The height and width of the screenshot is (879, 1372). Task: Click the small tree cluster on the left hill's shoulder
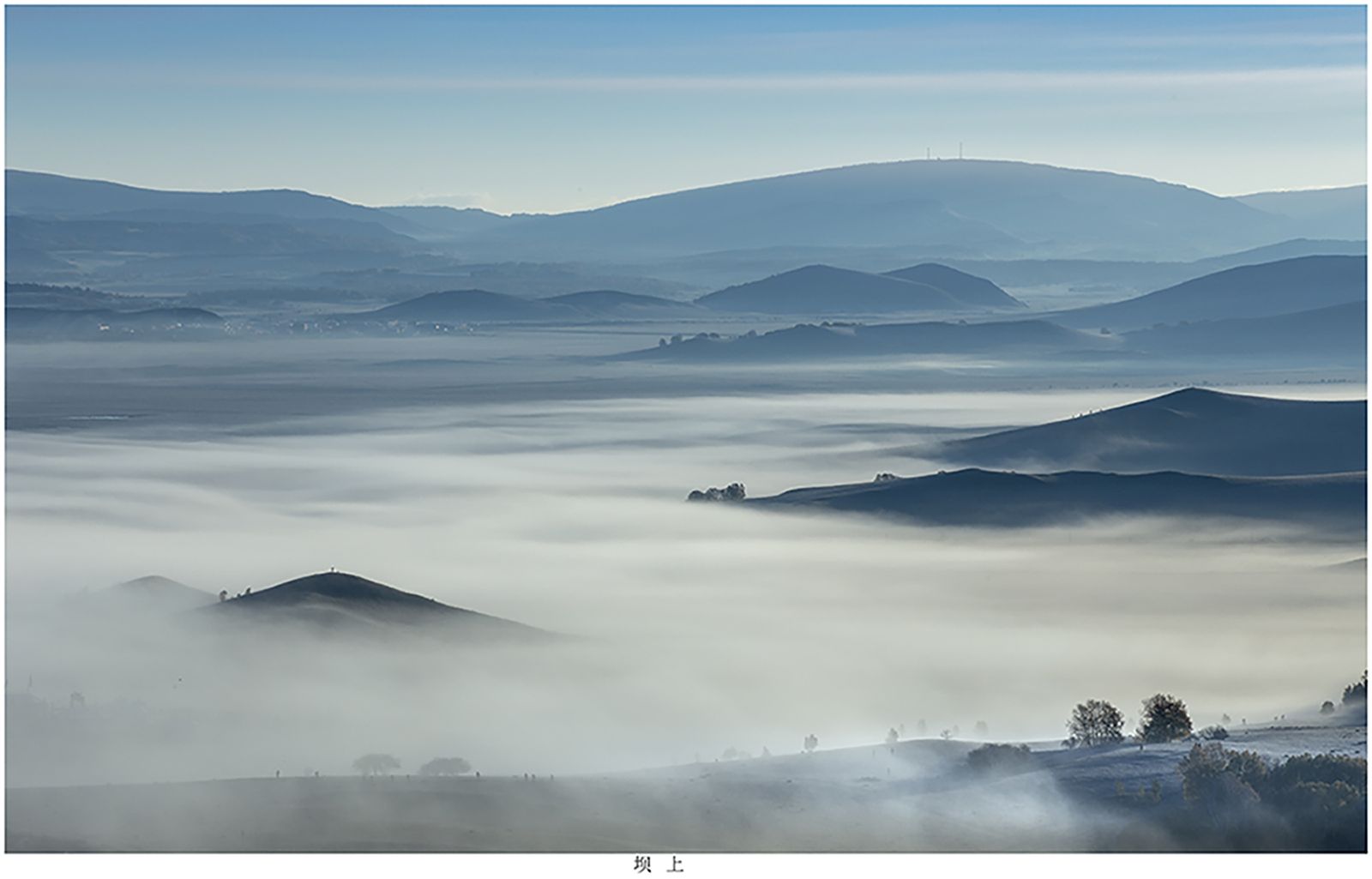[233, 593]
